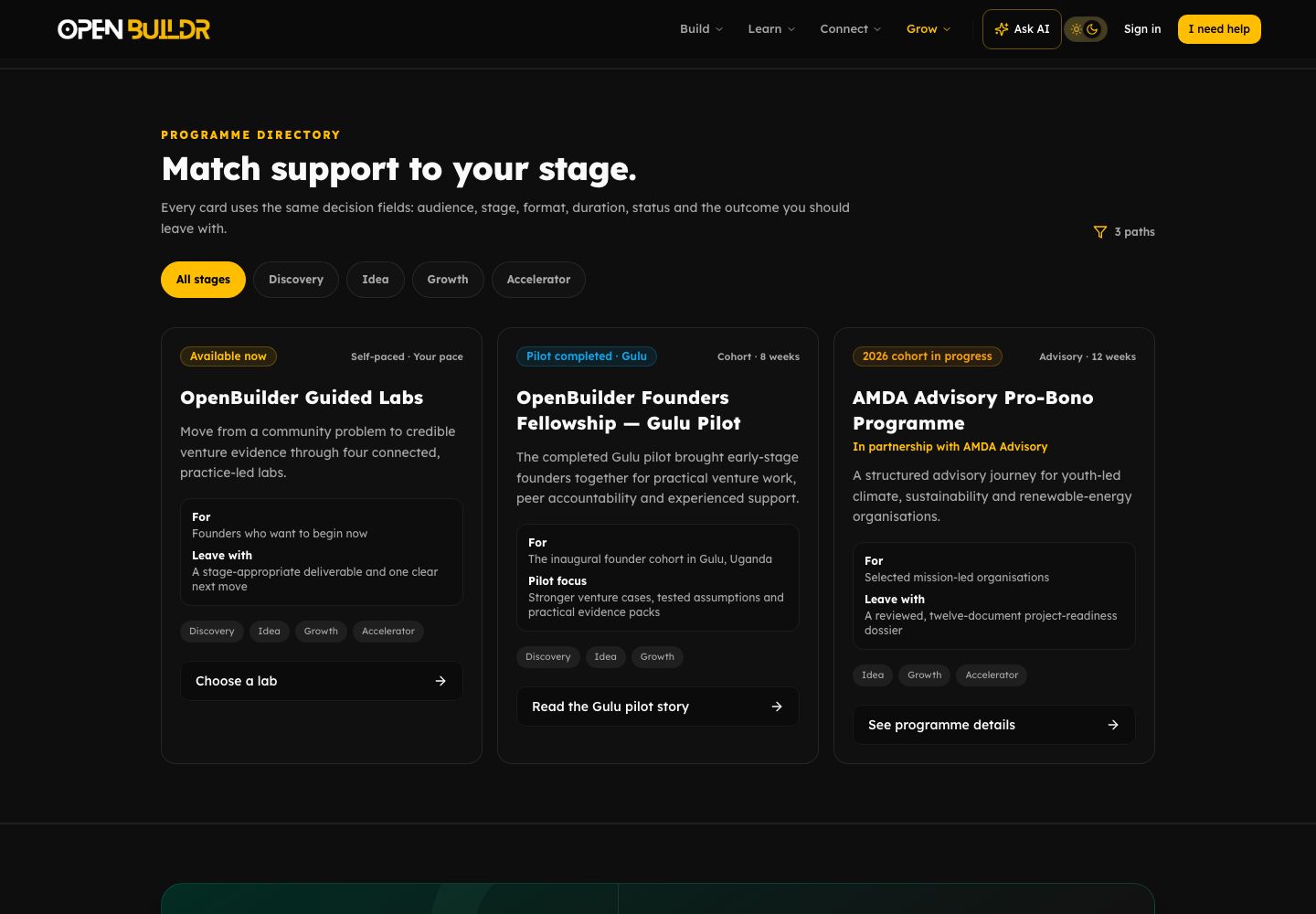Viewport: 1316px width, 914px height.
Task: Click Discovery tag in Gulu Pilot card
Action: tap(548, 657)
